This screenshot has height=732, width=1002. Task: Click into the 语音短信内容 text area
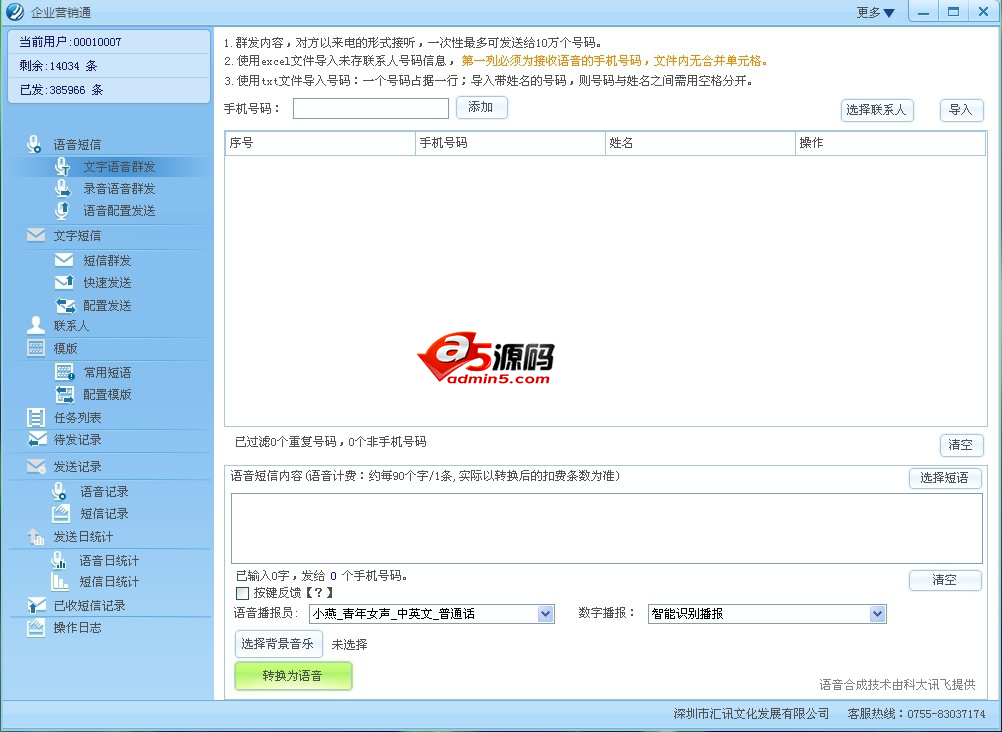606,528
